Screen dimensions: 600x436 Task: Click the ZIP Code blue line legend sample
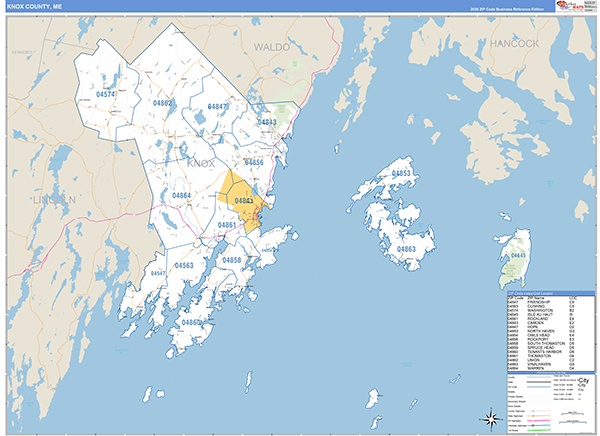539,387
